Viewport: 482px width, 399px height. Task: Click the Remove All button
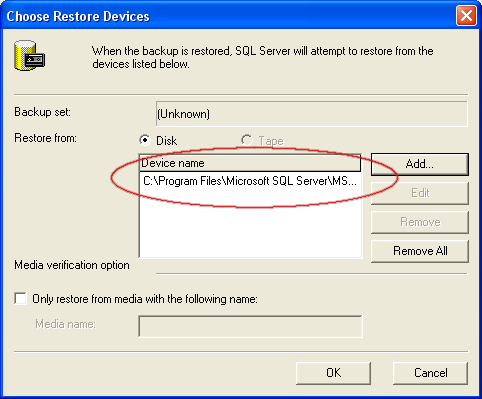click(x=420, y=251)
